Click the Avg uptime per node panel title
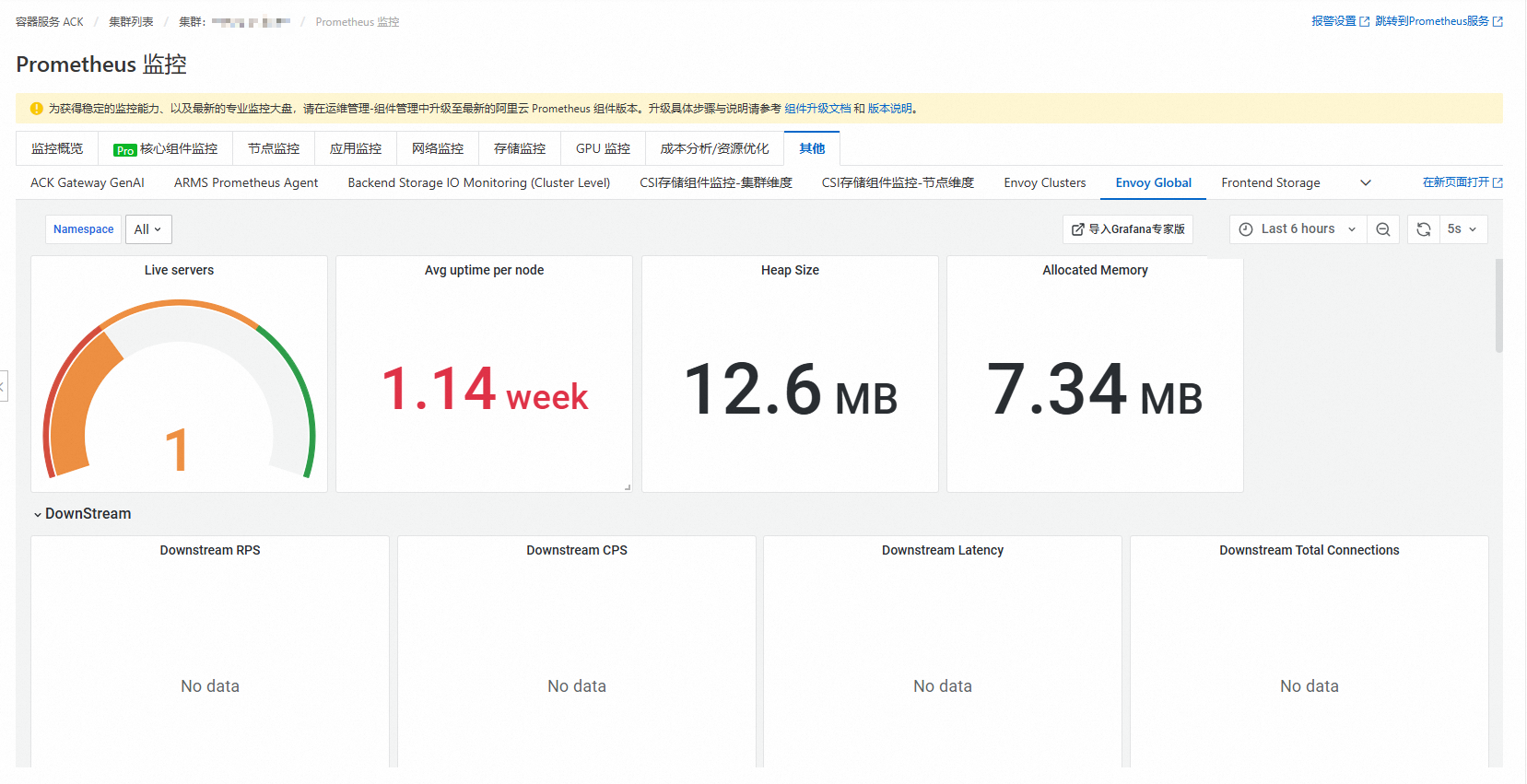This screenshot has height=784, width=1527. 484,270
